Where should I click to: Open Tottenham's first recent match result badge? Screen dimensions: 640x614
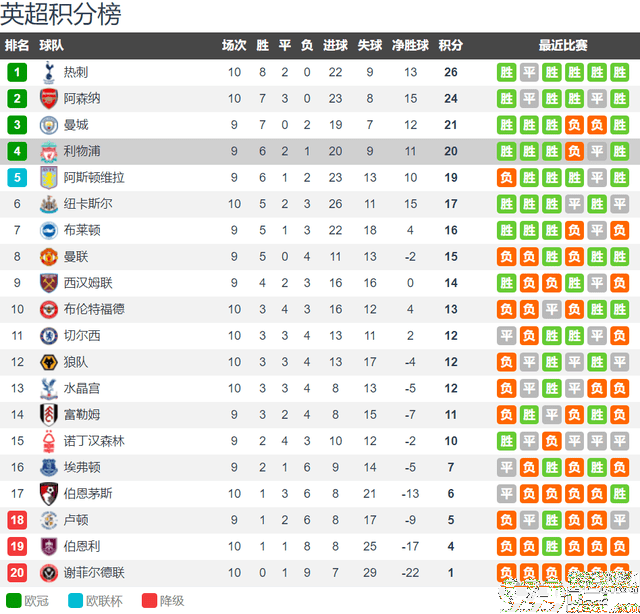pos(507,73)
